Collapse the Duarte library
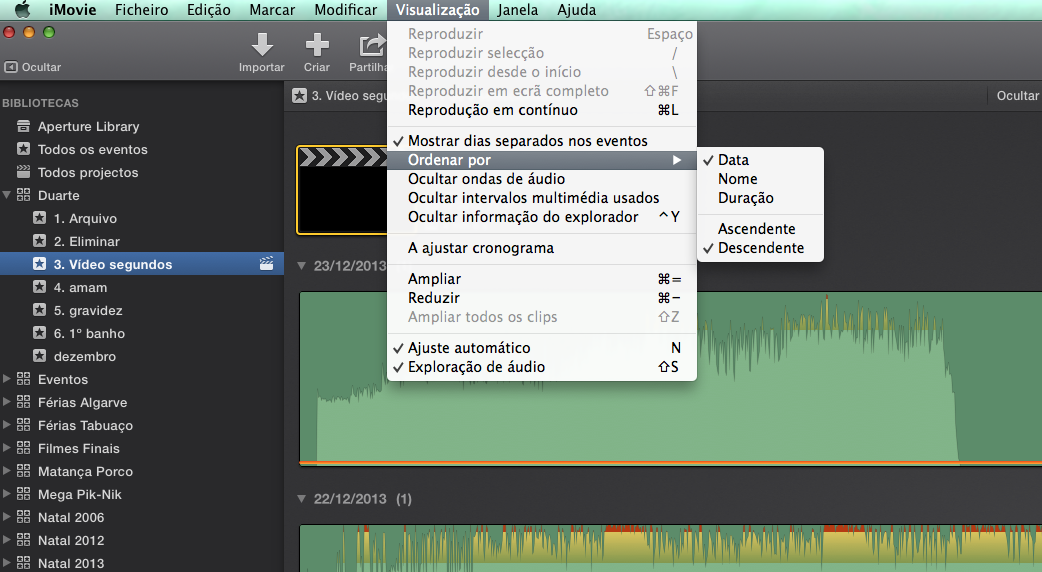Image resolution: width=1042 pixels, height=572 pixels. coord(7,195)
